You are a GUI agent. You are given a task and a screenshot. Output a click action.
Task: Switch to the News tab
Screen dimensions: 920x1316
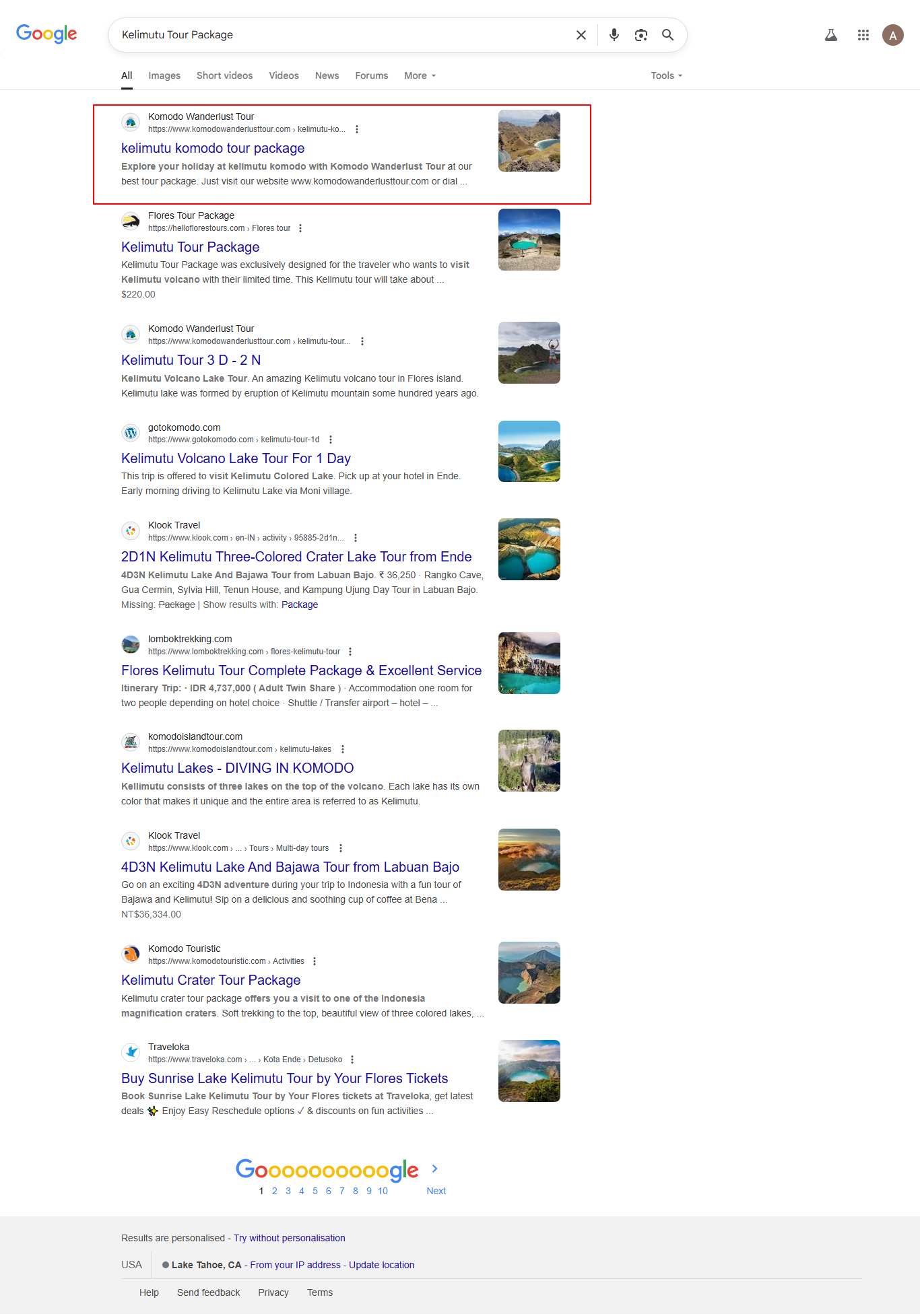click(327, 75)
